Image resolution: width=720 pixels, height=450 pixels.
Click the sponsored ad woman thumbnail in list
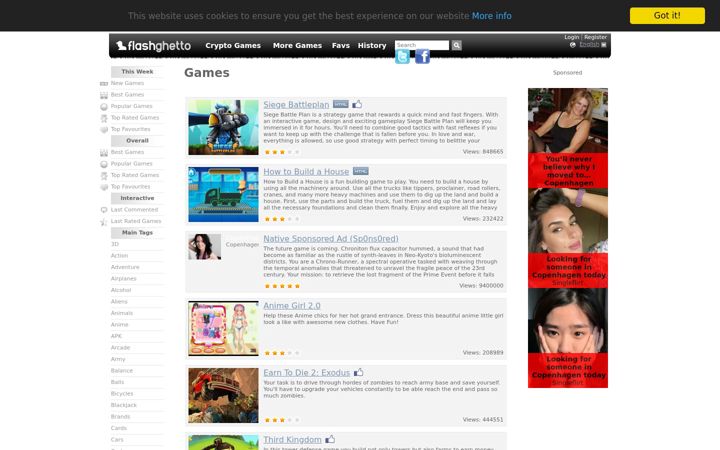coord(204,247)
